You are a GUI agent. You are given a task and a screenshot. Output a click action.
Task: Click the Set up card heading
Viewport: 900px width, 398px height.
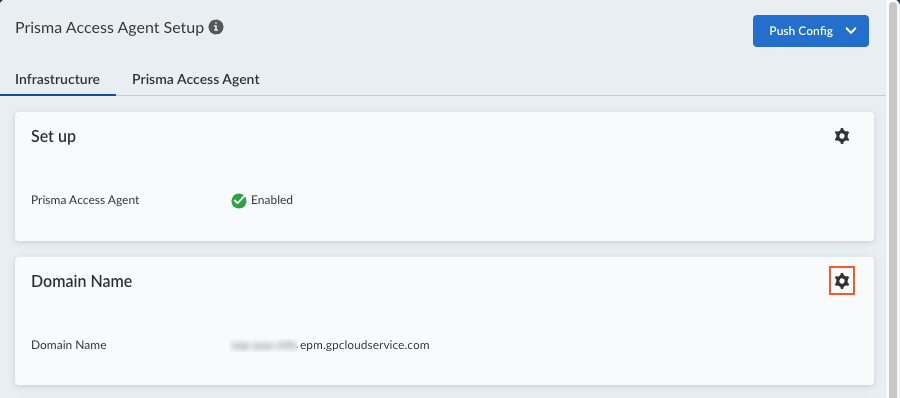(53, 137)
